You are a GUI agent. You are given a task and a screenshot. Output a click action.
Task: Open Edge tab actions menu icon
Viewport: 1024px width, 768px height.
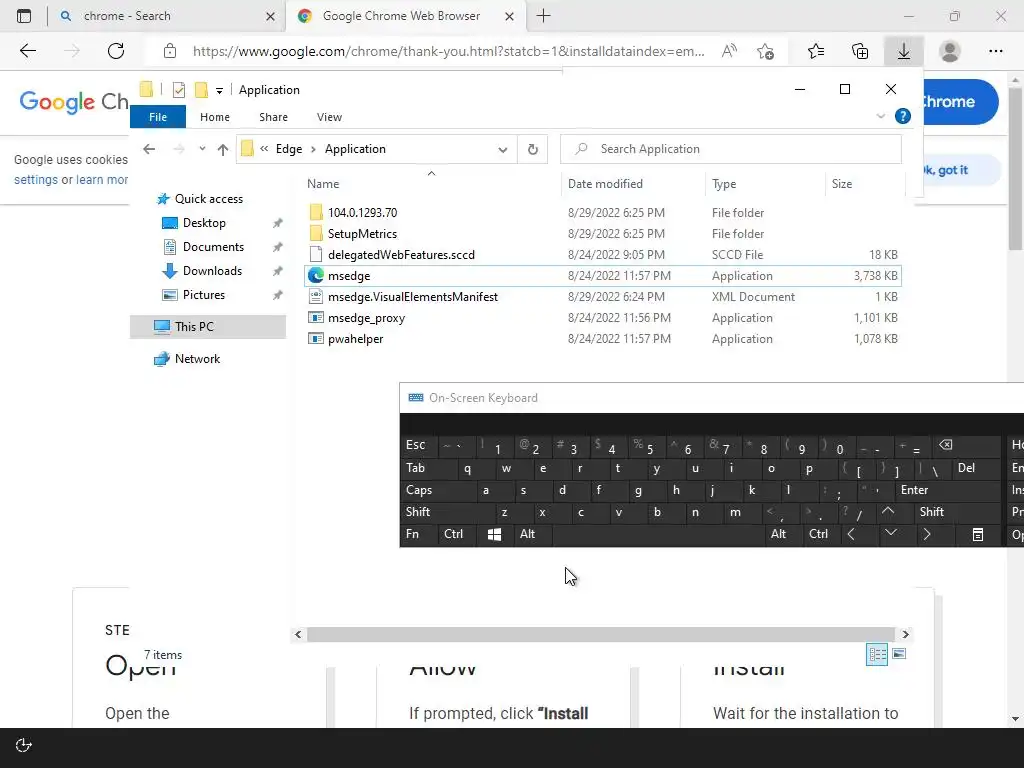click(x=24, y=16)
